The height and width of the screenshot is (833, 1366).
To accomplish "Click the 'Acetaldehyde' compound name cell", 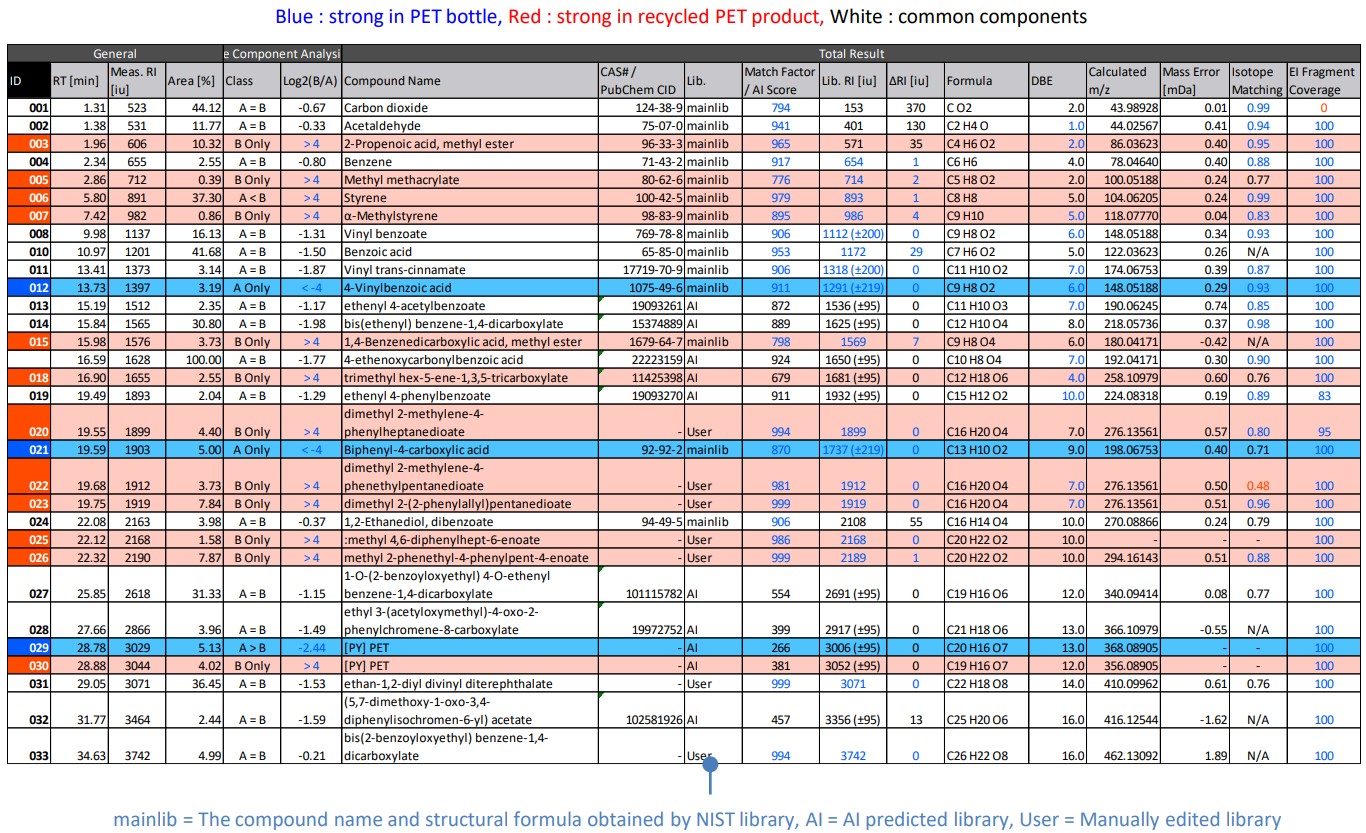I will pyautogui.click(x=469, y=126).
